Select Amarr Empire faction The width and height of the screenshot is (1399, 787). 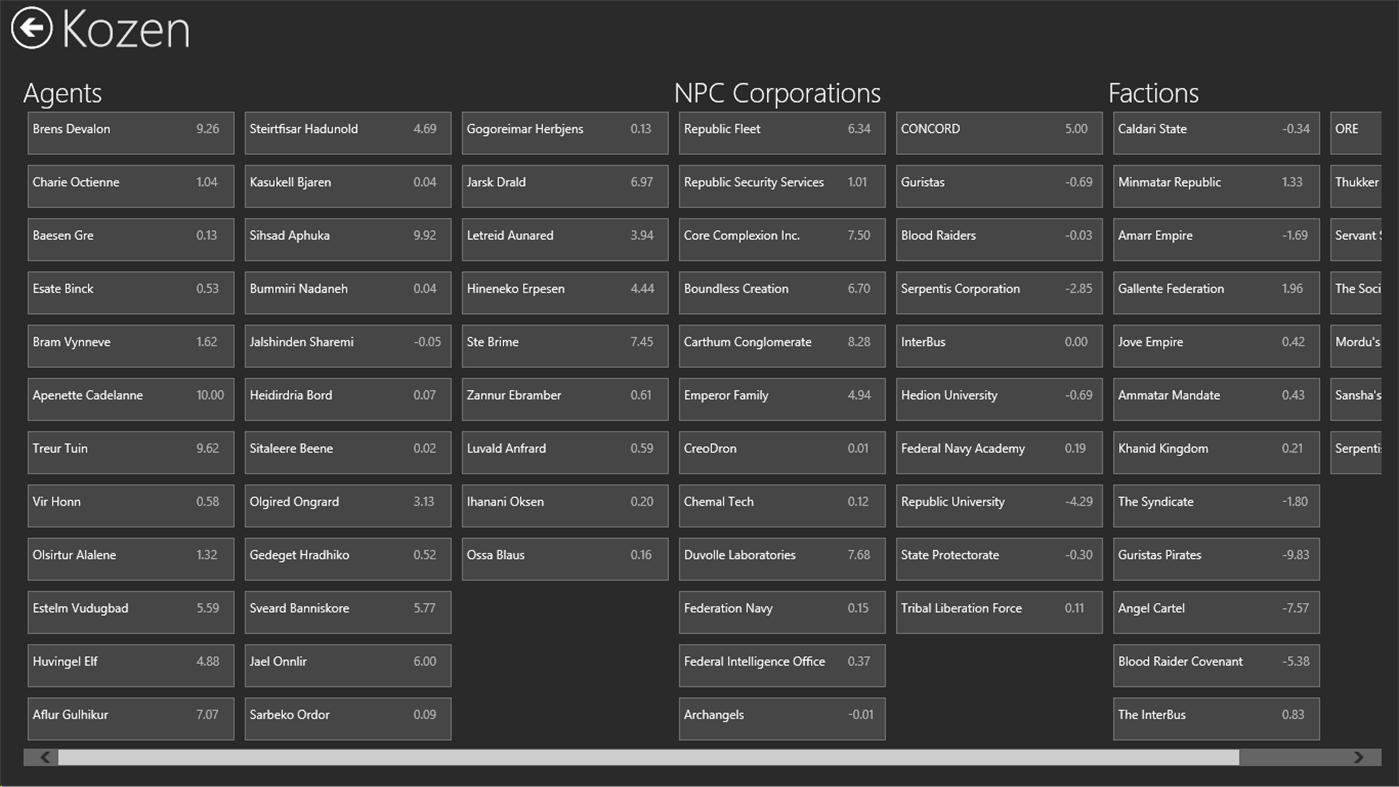click(x=1216, y=239)
